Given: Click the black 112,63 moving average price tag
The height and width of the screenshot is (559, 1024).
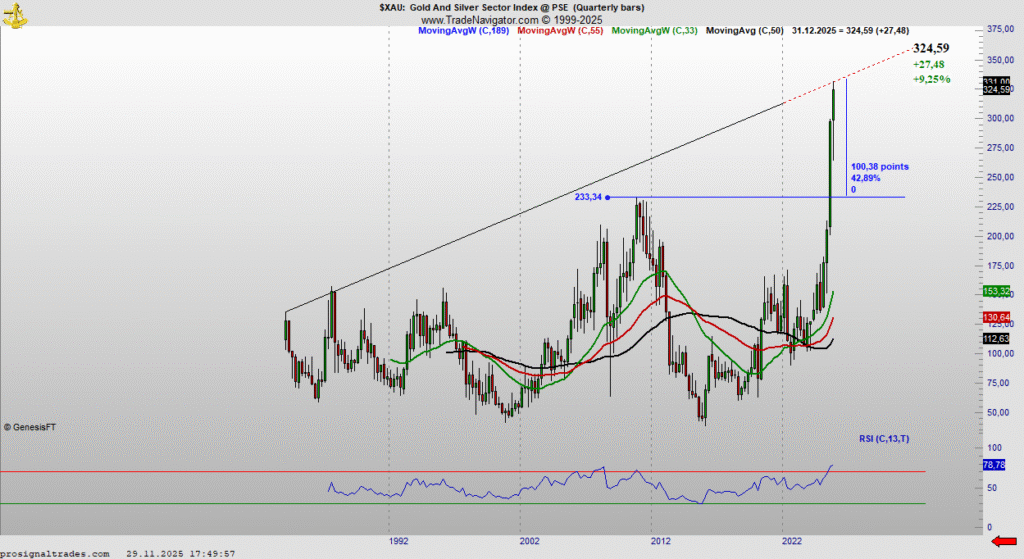Looking at the screenshot, I should click(996, 339).
